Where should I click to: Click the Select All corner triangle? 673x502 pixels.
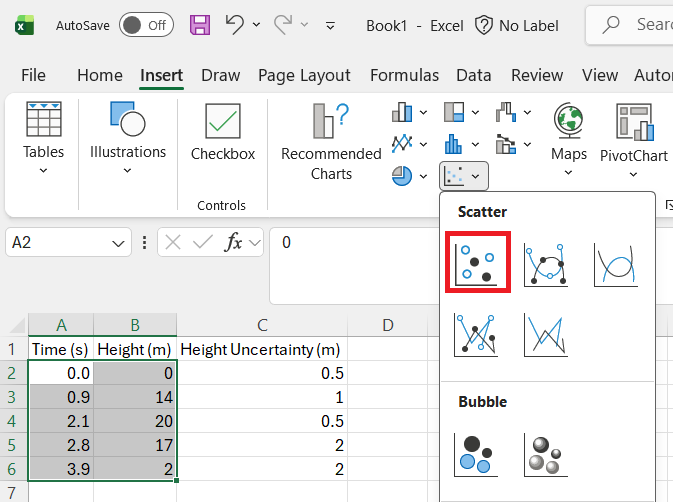coord(17,326)
